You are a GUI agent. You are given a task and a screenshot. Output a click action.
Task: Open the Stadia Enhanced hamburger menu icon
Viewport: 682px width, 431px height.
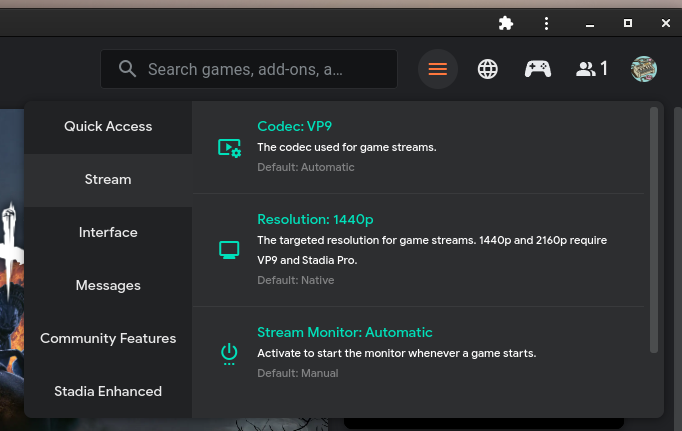[438, 69]
